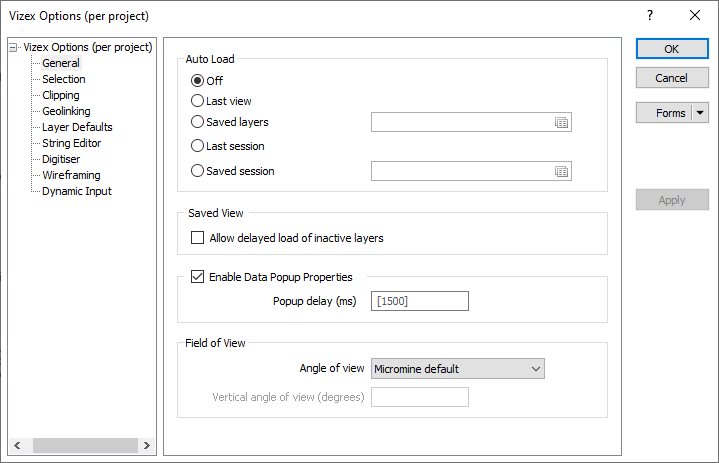
Task: Open the Layer Defaults page
Action: click(x=77, y=127)
